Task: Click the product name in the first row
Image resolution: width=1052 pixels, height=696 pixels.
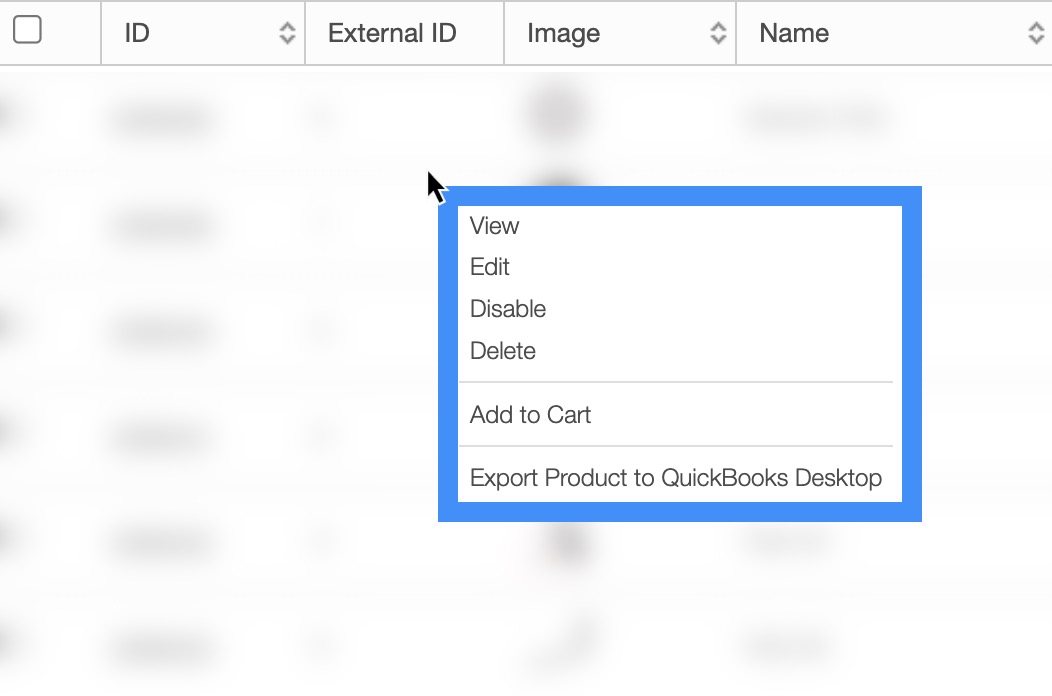Action: click(x=812, y=118)
